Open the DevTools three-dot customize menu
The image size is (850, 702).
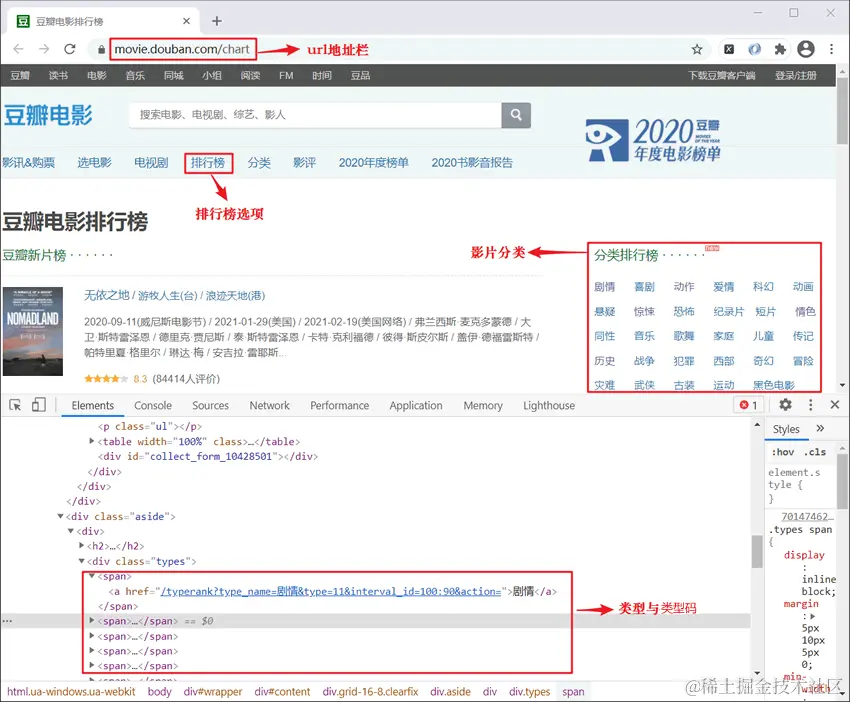(812, 405)
